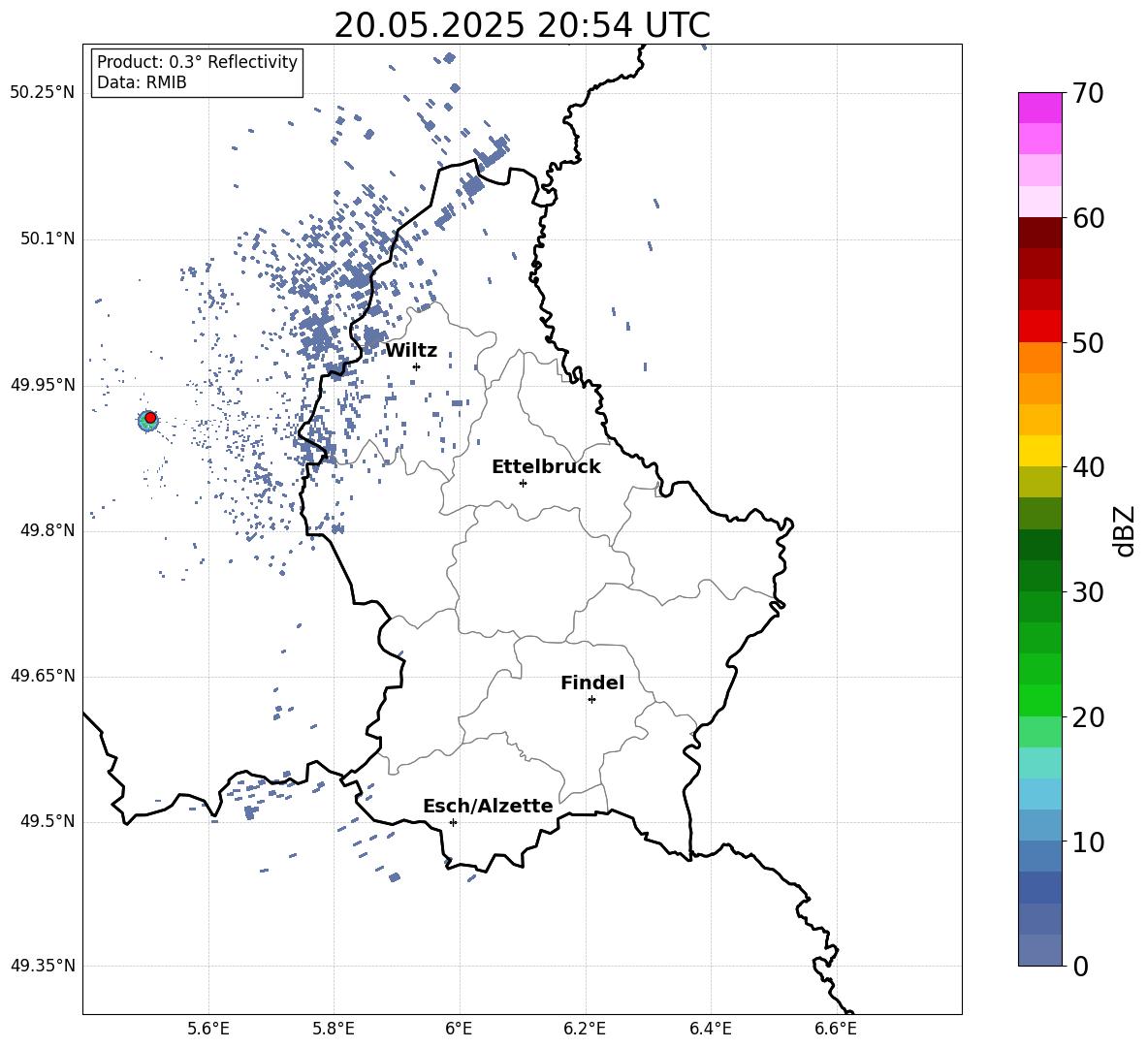
Task: Click the dBZ colorbar axis label
Action: click(1124, 530)
